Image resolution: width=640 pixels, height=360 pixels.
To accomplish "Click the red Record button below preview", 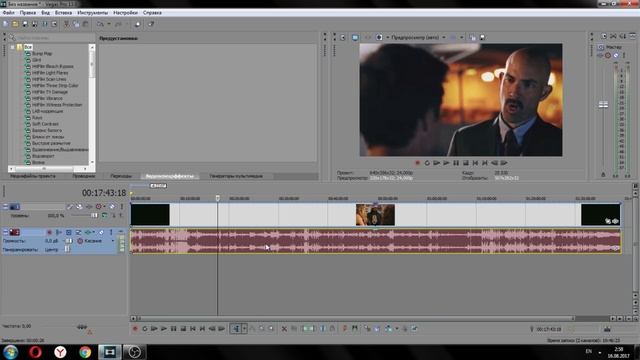I will pos(417,163).
